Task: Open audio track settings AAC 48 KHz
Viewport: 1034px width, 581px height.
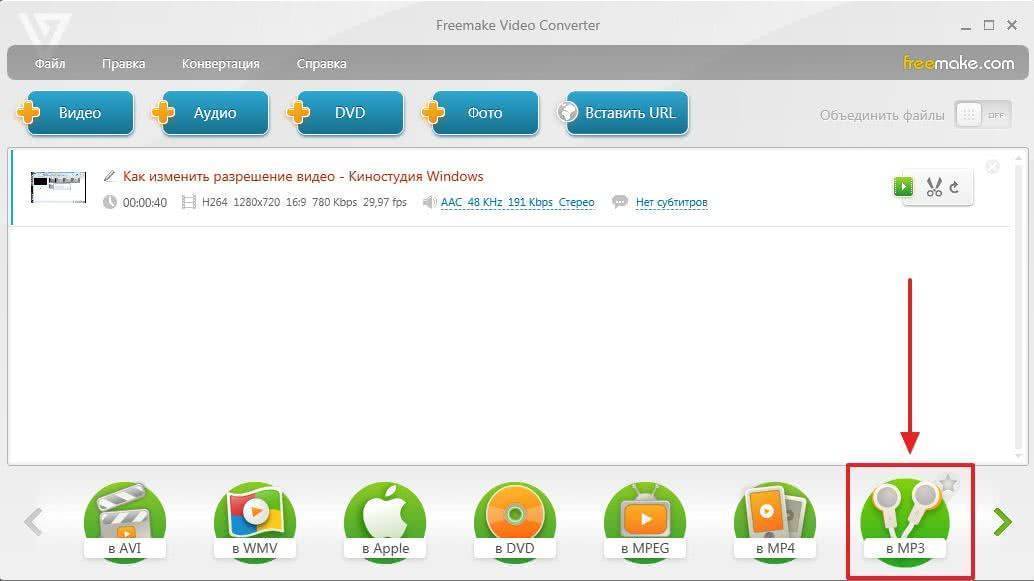Action: 517,202
